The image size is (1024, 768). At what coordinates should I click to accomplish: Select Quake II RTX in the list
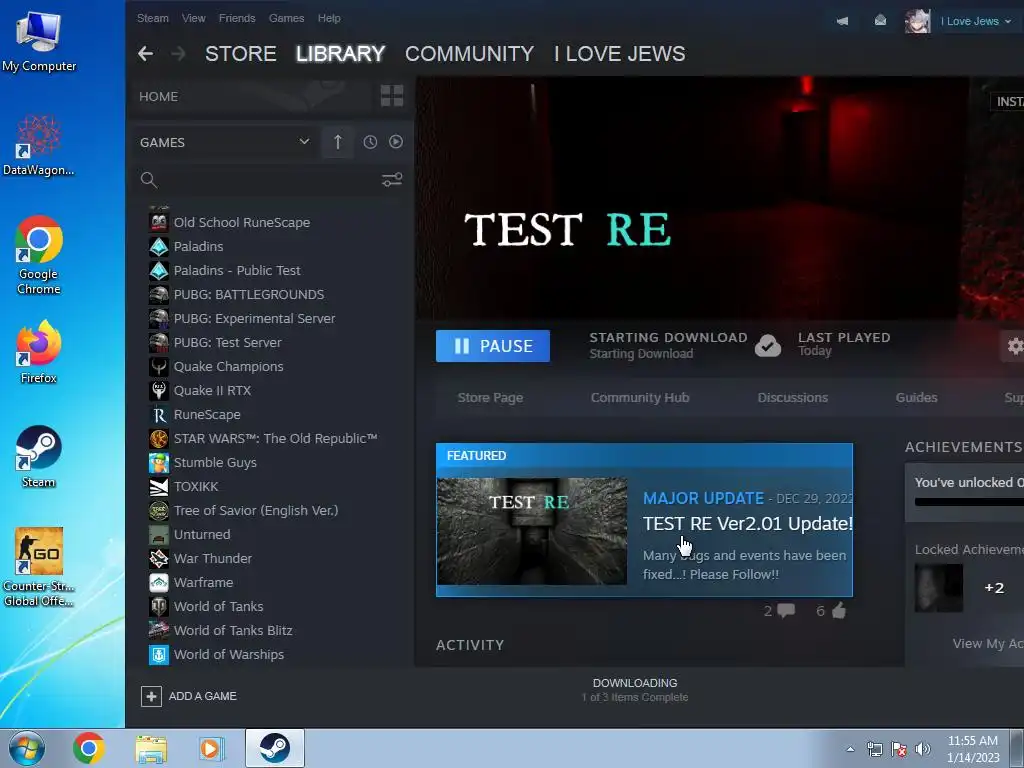coord(212,391)
